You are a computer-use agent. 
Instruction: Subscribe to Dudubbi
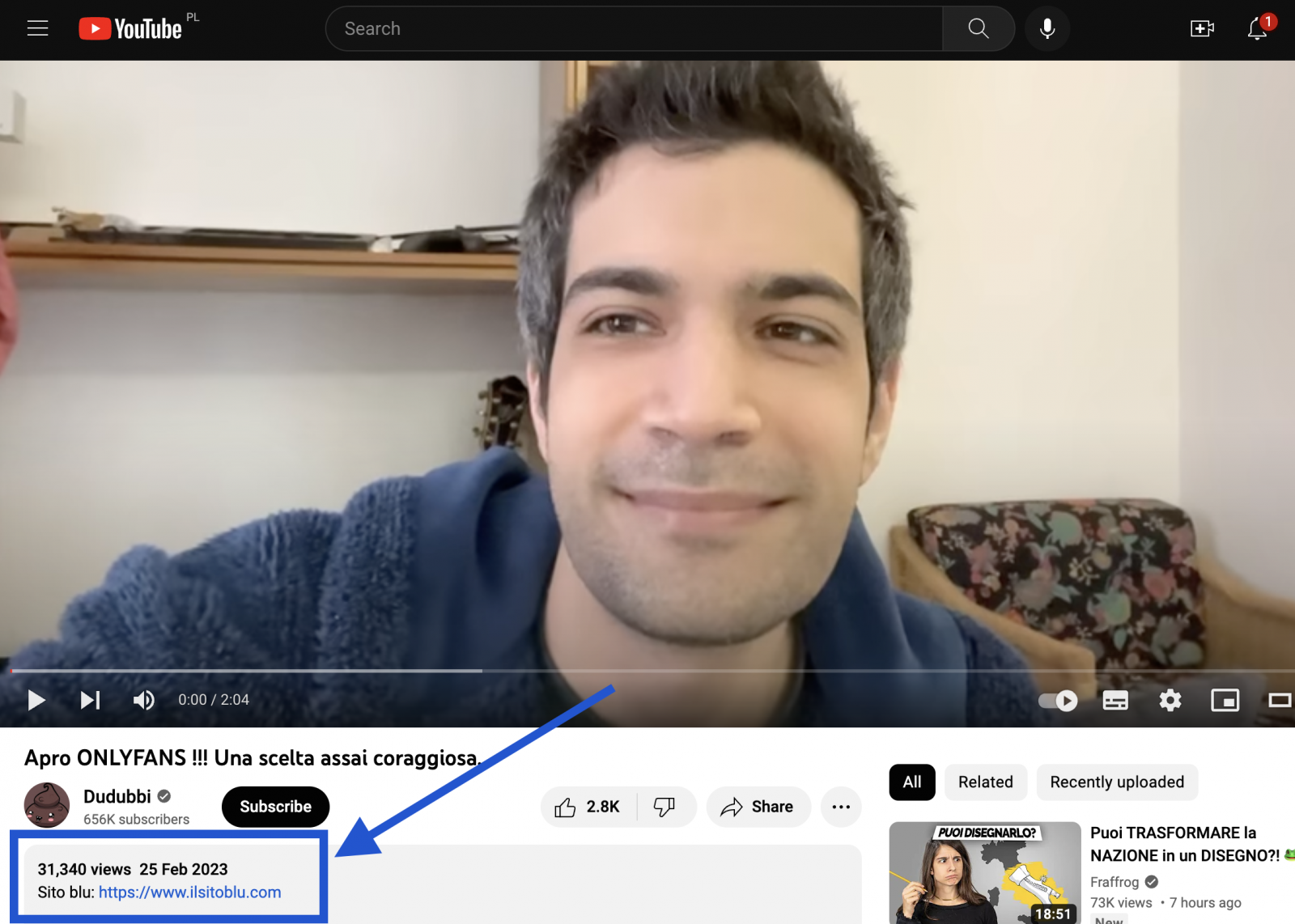click(275, 807)
